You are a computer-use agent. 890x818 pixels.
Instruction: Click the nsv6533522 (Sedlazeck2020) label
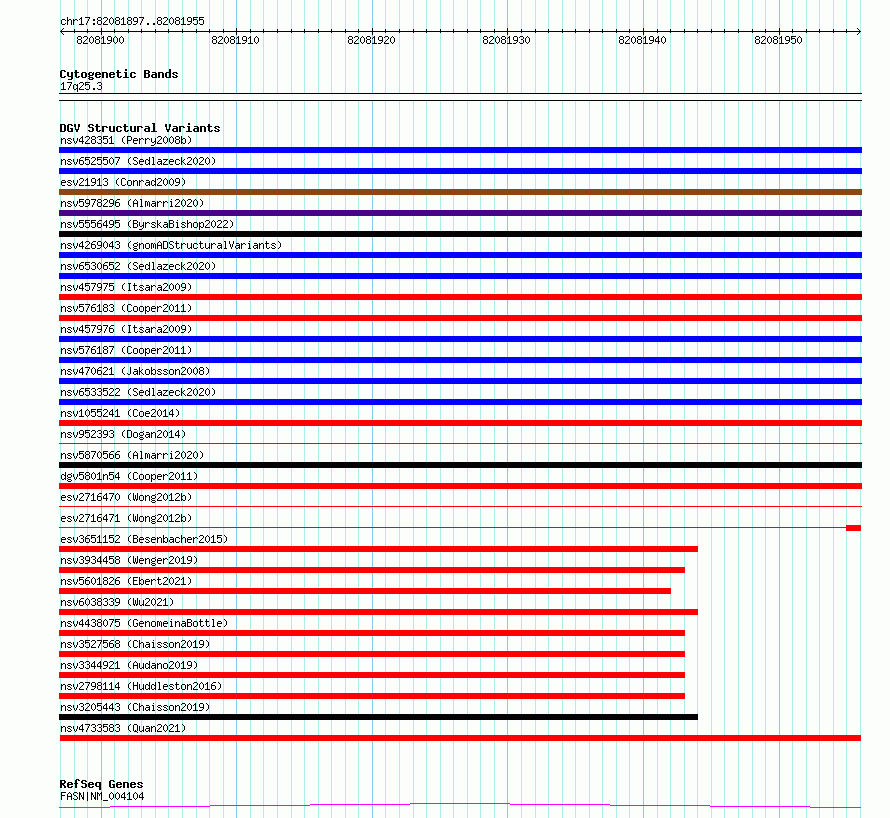(x=138, y=392)
